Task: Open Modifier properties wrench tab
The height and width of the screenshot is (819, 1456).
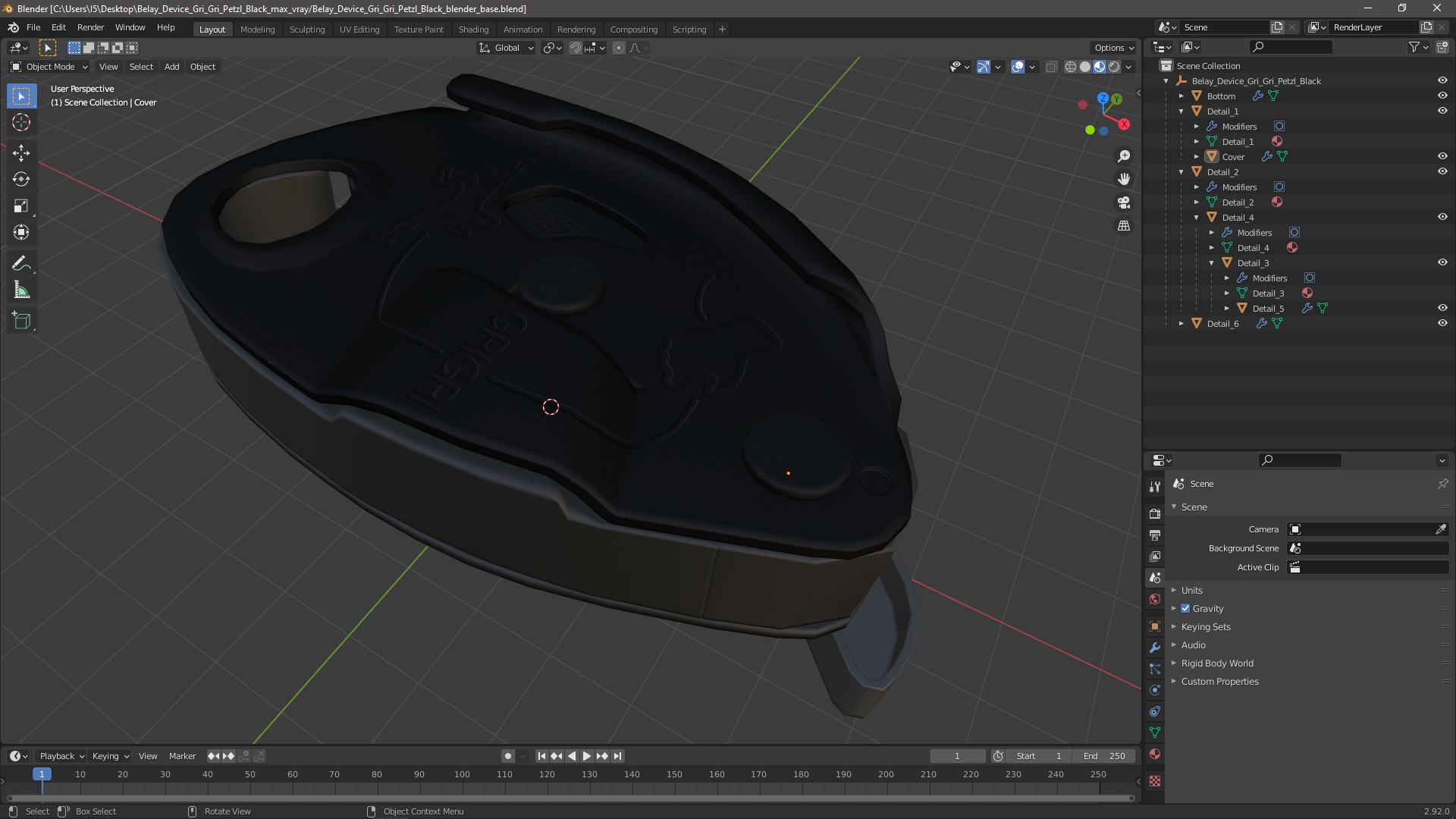Action: [1155, 648]
